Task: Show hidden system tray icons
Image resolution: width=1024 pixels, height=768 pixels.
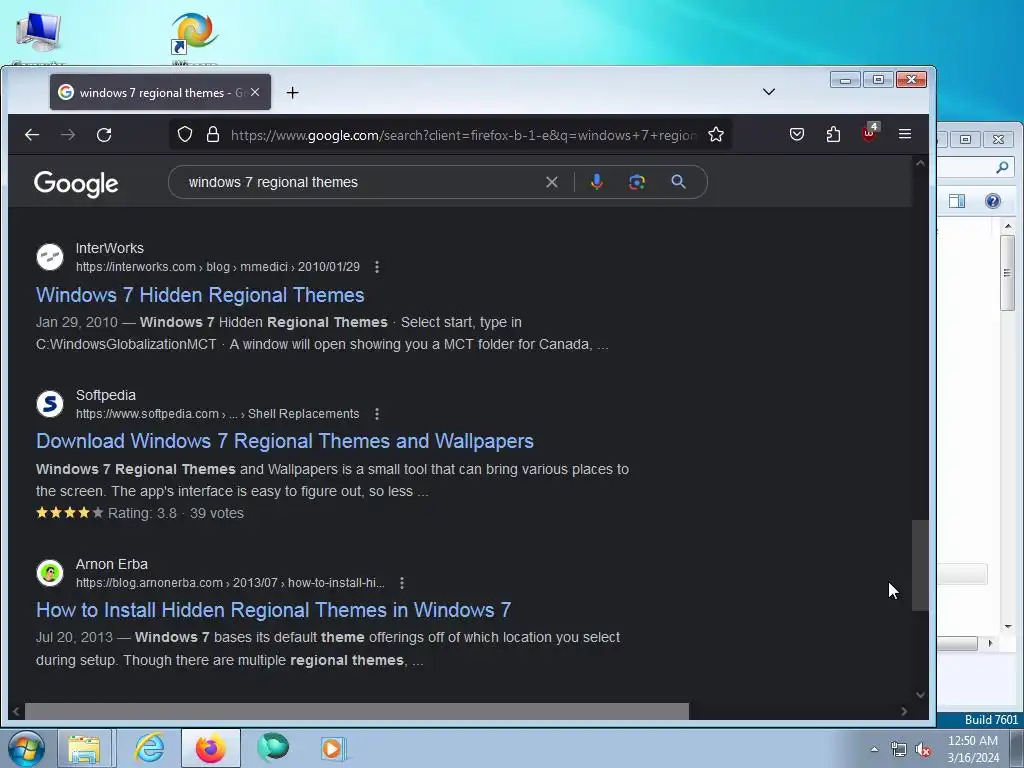Action: pos(874,749)
